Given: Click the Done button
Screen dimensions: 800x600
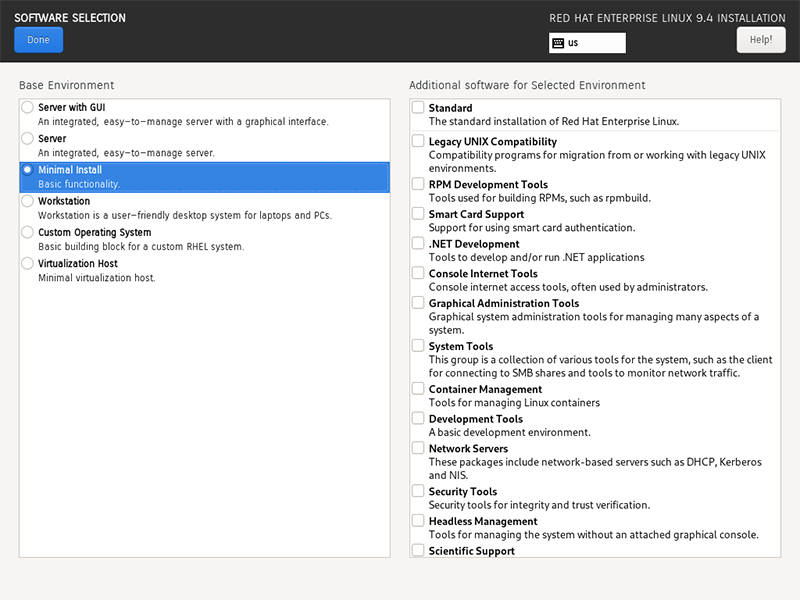Looking at the screenshot, I should coord(39,40).
